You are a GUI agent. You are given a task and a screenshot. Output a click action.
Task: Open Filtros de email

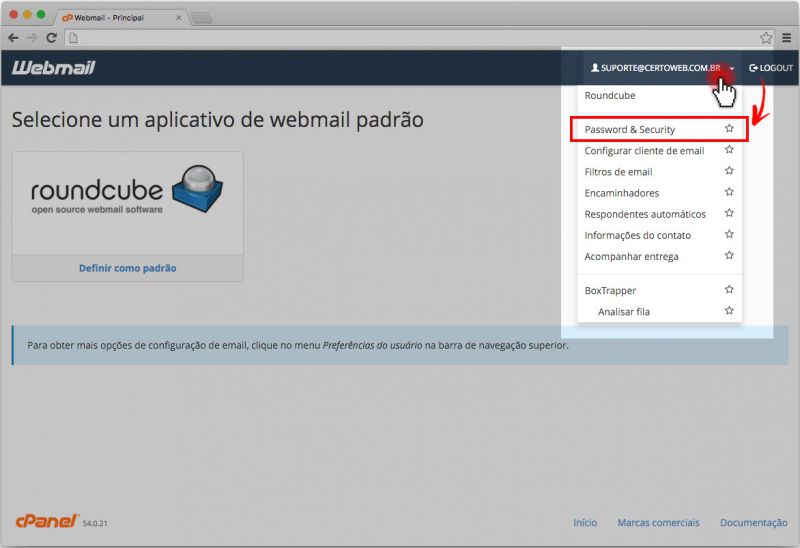618,172
